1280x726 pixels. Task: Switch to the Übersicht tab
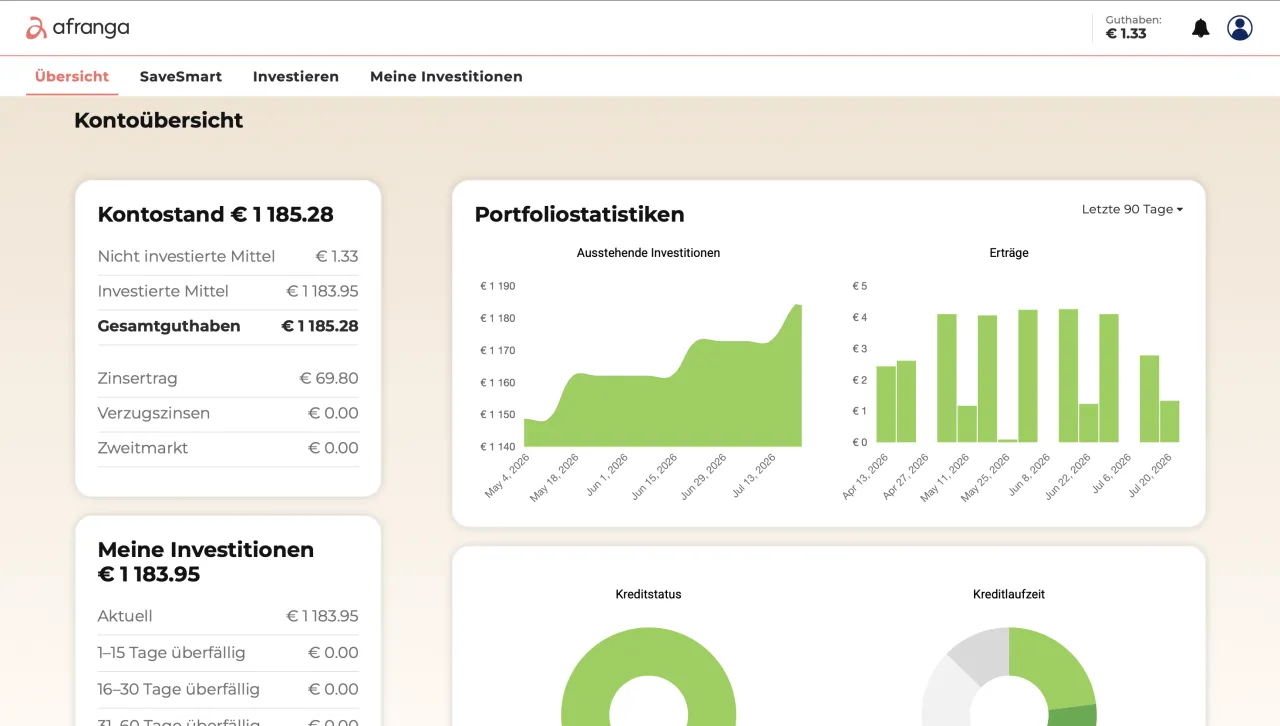click(x=72, y=76)
